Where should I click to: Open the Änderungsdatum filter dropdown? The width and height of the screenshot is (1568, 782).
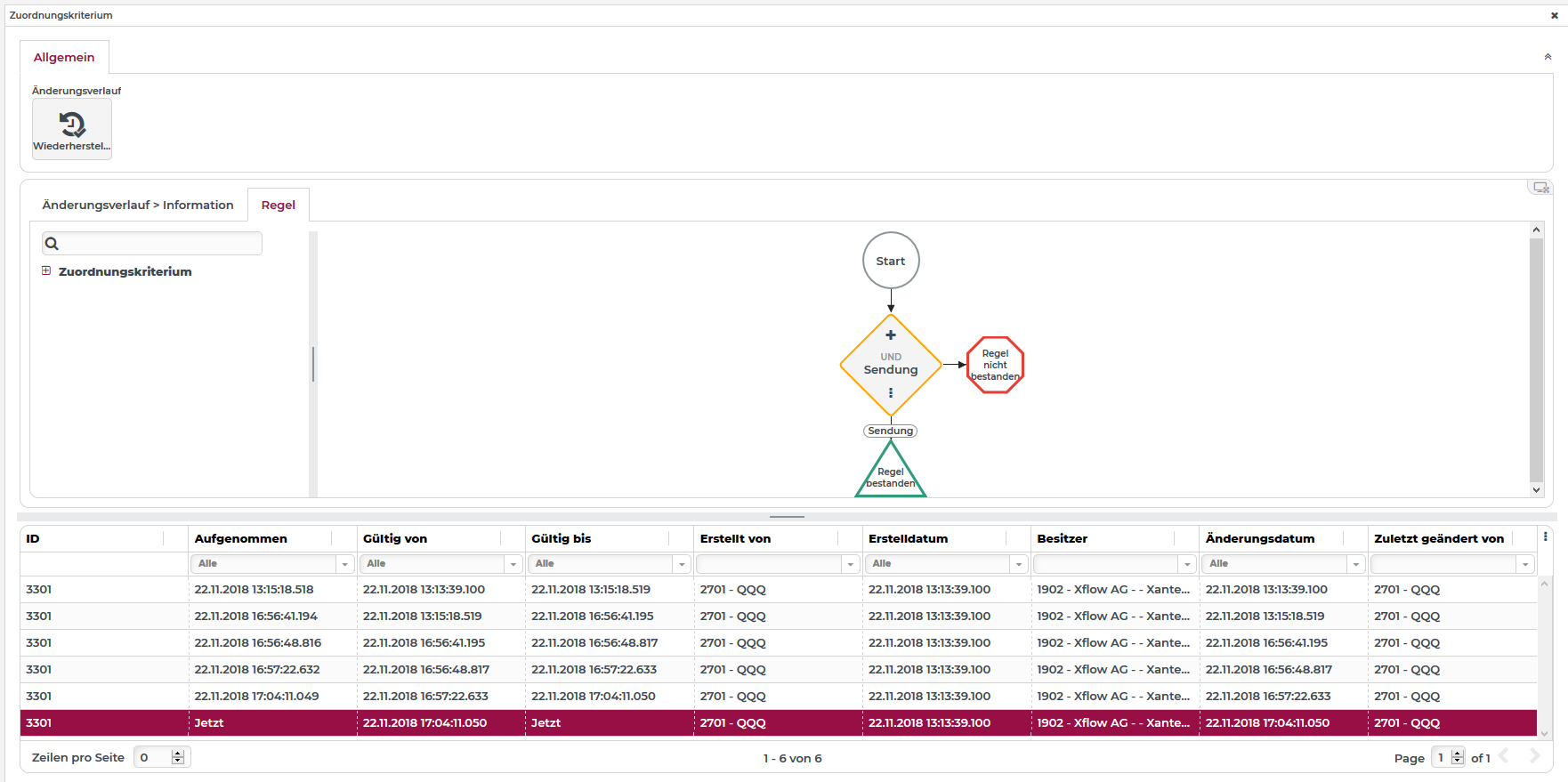pos(1355,564)
